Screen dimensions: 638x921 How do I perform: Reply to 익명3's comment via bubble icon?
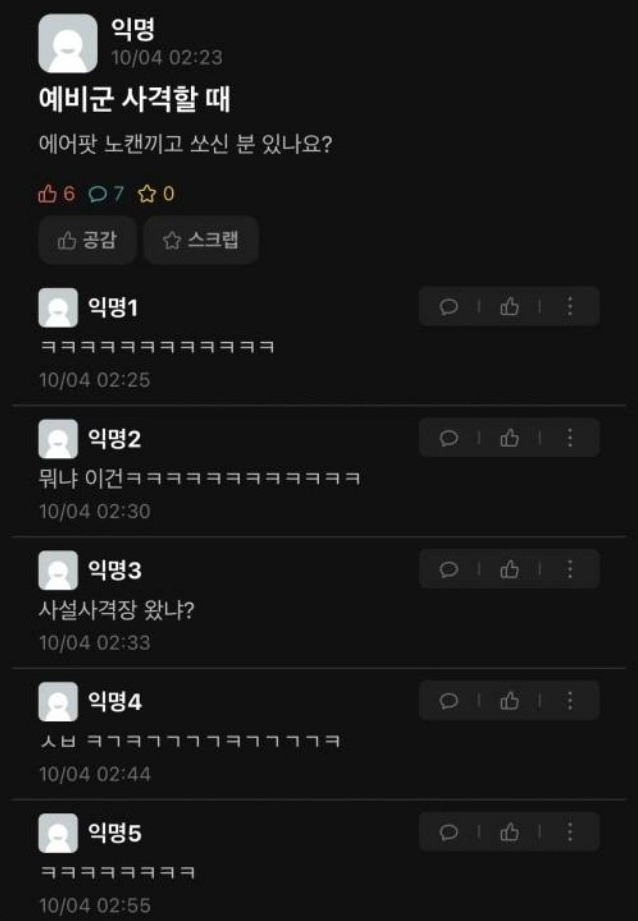pos(449,569)
